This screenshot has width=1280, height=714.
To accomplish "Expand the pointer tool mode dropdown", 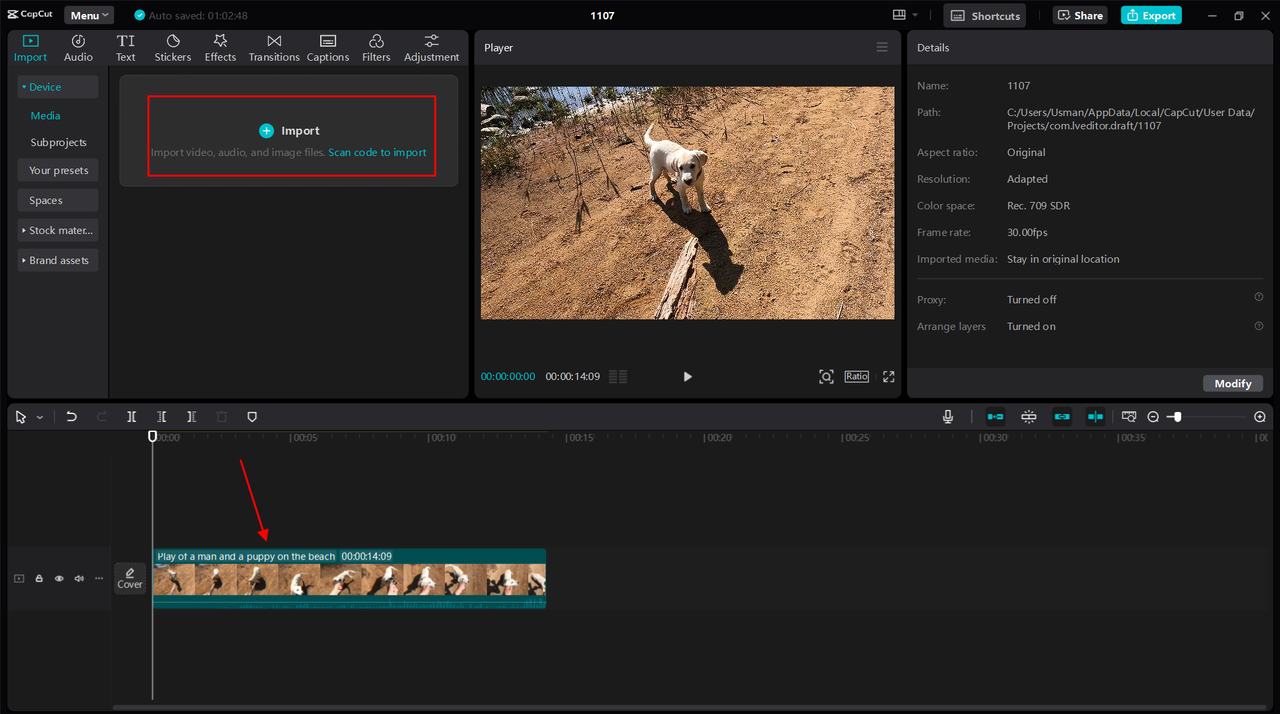I will [x=40, y=417].
